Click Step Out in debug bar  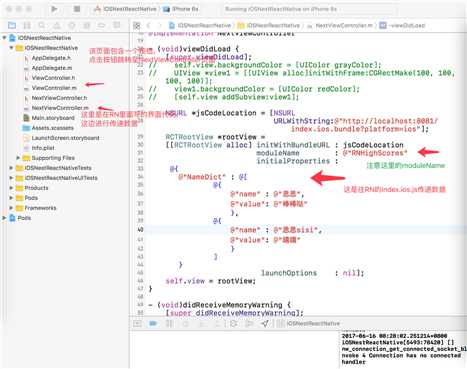coord(217,323)
